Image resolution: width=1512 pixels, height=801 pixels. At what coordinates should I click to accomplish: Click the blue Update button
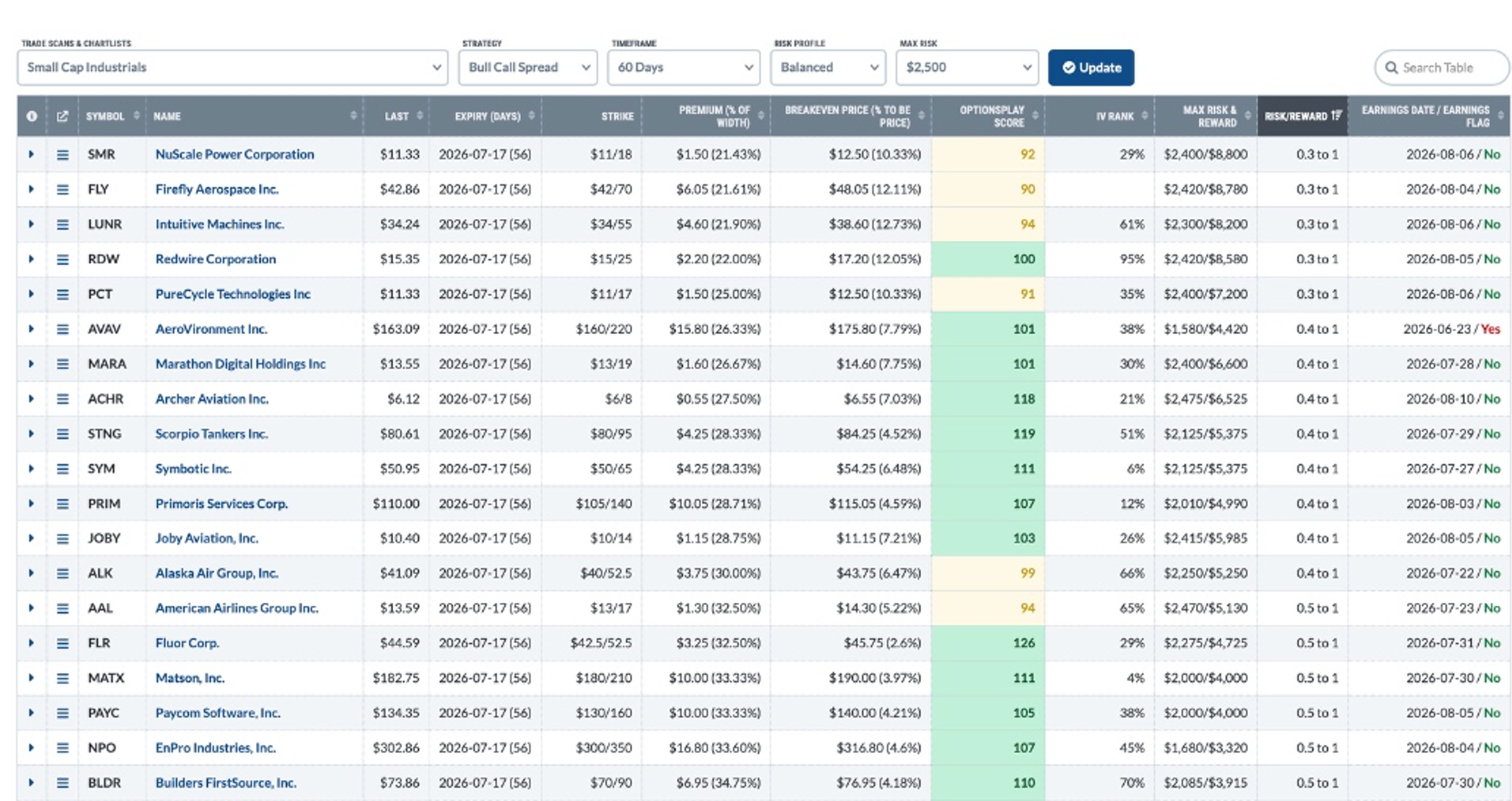tap(1091, 68)
